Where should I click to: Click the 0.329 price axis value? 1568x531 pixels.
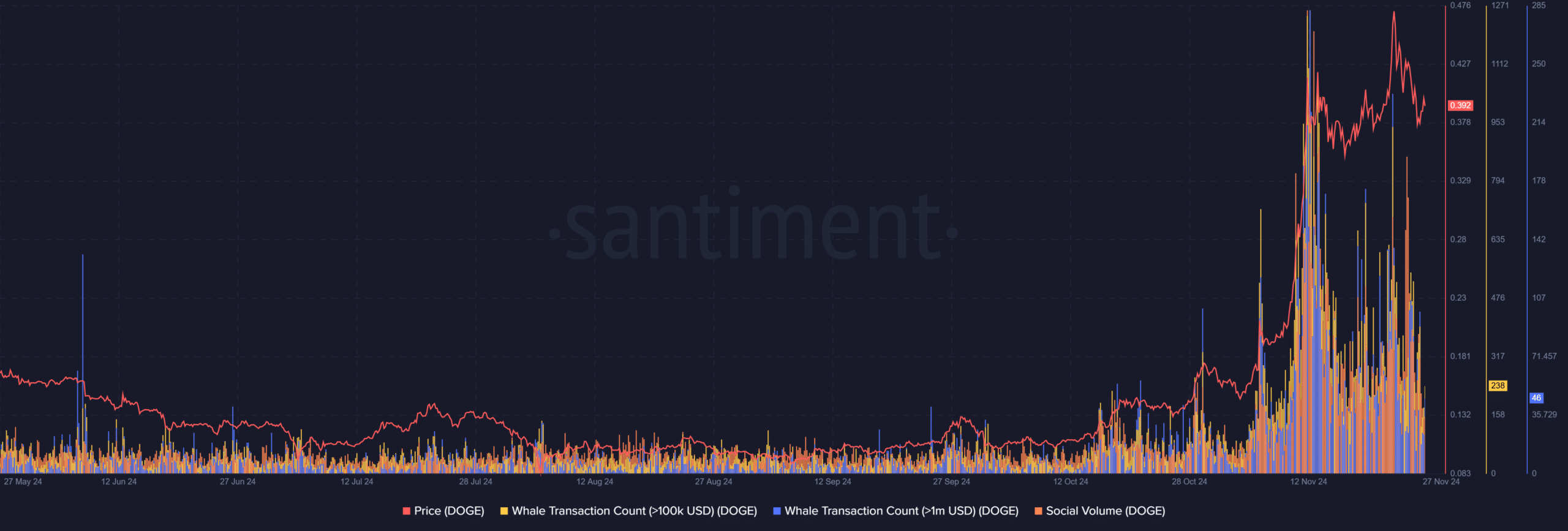(x=1460, y=181)
